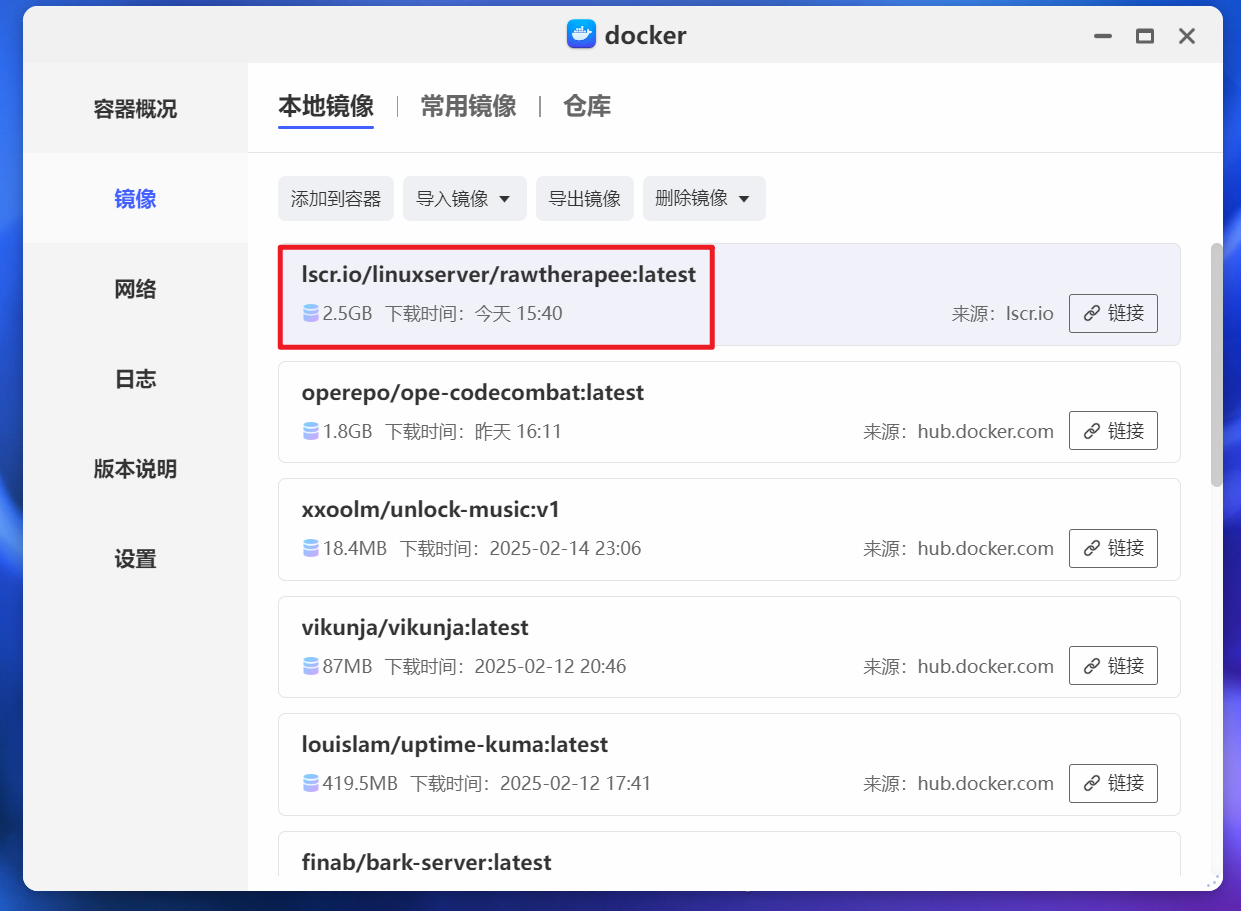Maximize the docker window
The height and width of the screenshot is (911, 1241).
[x=1145, y=36]
